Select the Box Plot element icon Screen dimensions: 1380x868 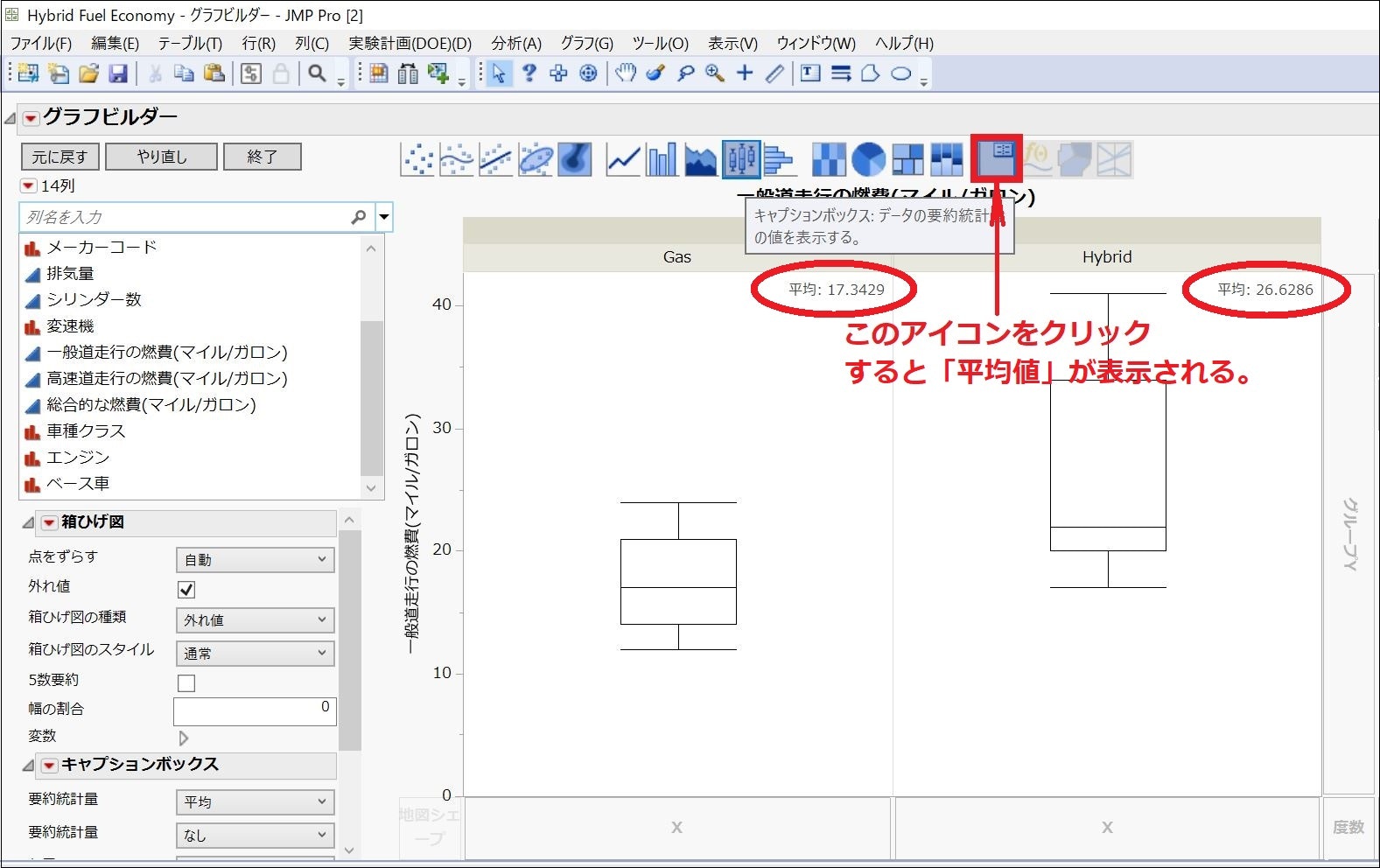[x=740, y=160]
